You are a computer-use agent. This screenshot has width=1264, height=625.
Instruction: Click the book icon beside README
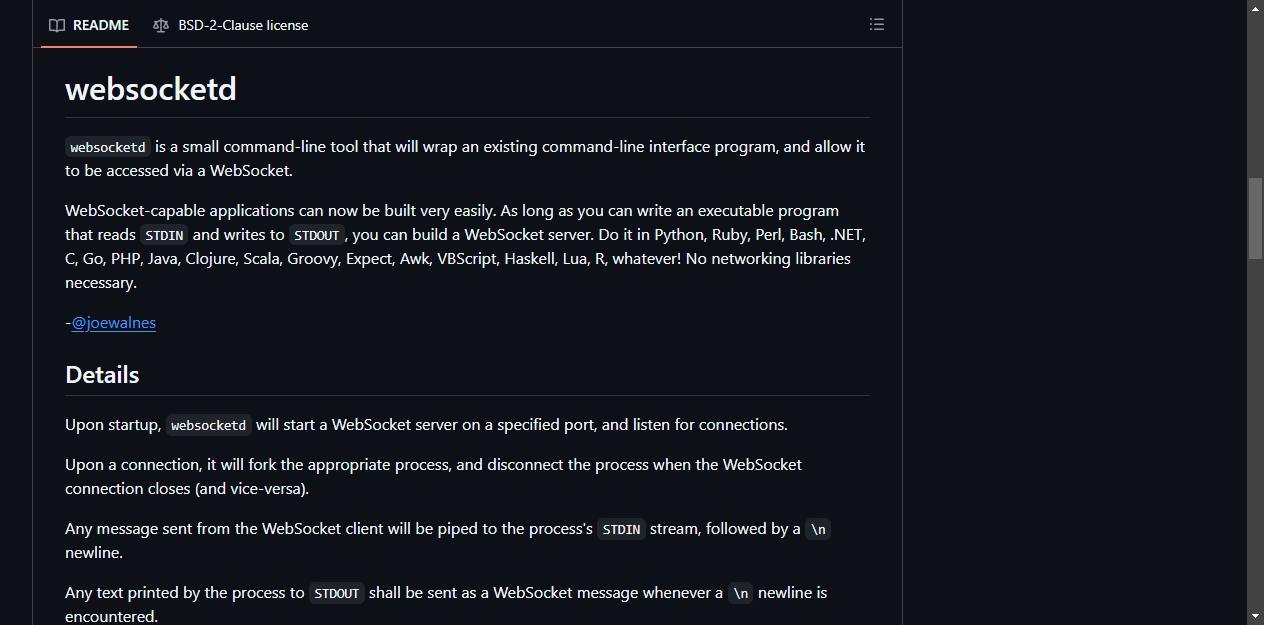pyautogui.click(x=57, y=25)
